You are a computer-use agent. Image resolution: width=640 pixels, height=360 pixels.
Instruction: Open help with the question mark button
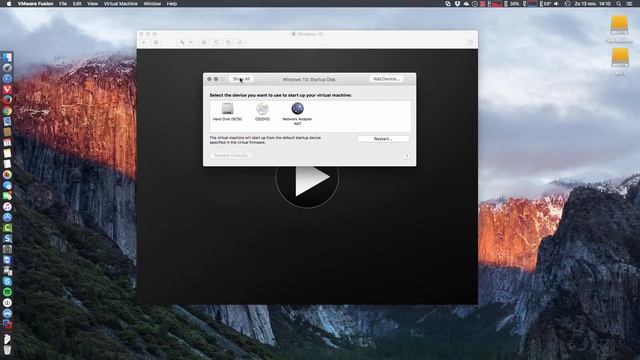coord(407,156)
